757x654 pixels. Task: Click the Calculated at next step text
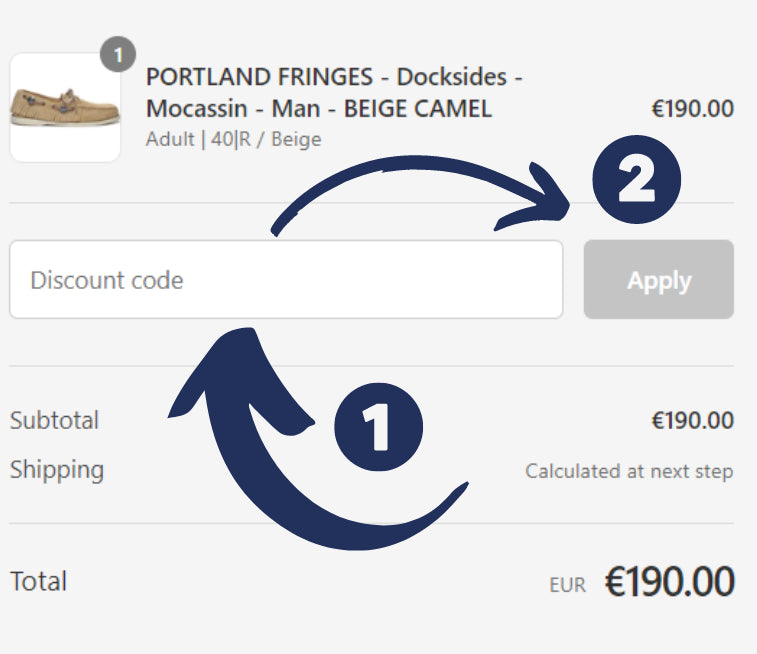629,471
